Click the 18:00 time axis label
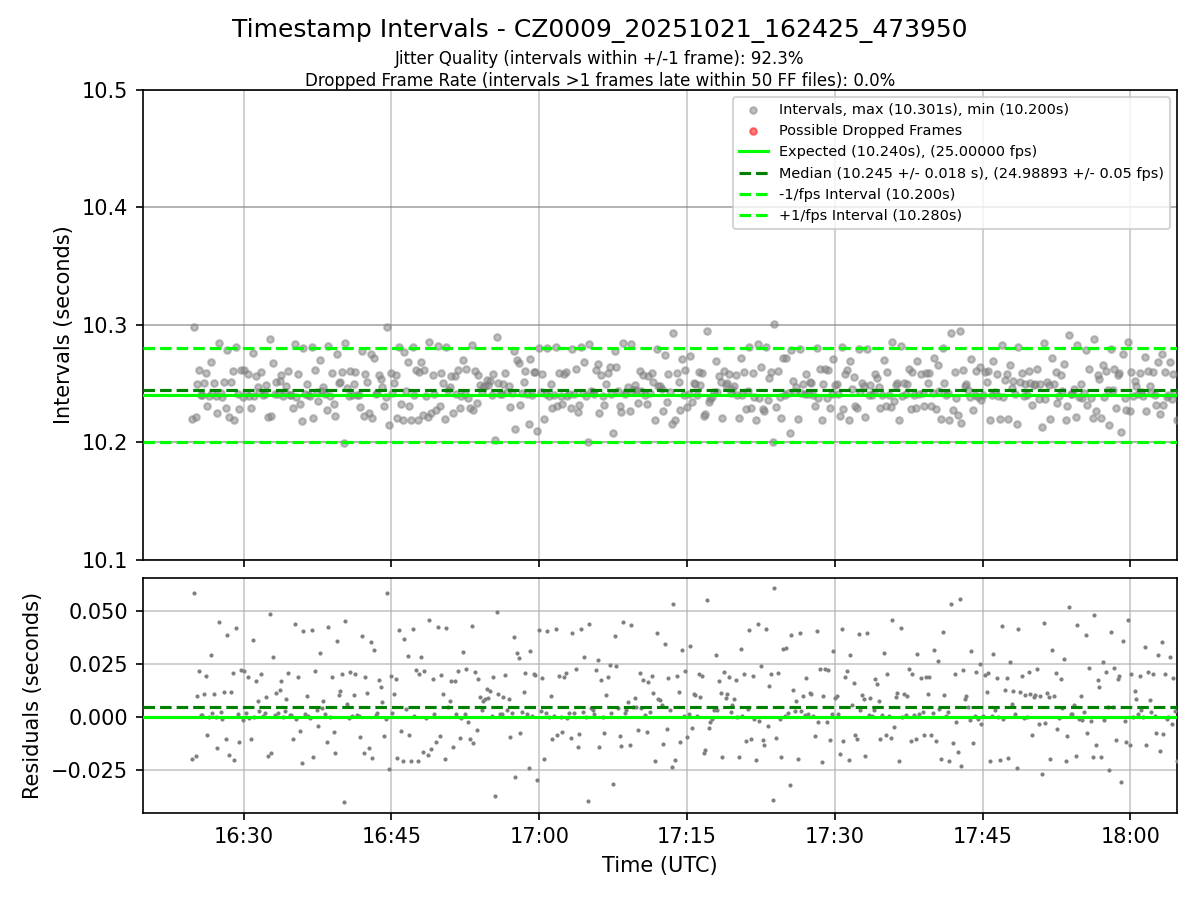The width and height of the screenshot is (1200, 900). click(x=1130, y=834)
